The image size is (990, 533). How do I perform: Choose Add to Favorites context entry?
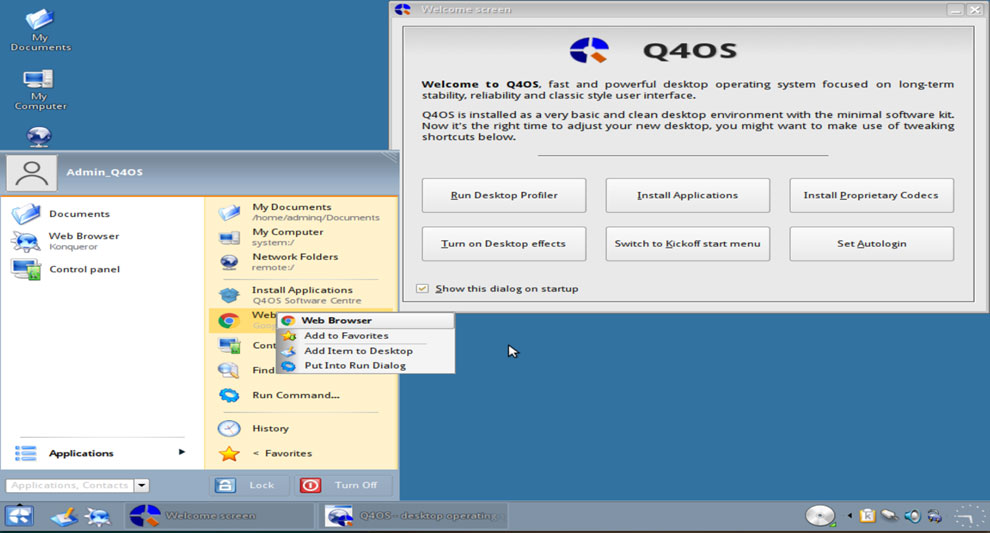click(x=366, y=336)
